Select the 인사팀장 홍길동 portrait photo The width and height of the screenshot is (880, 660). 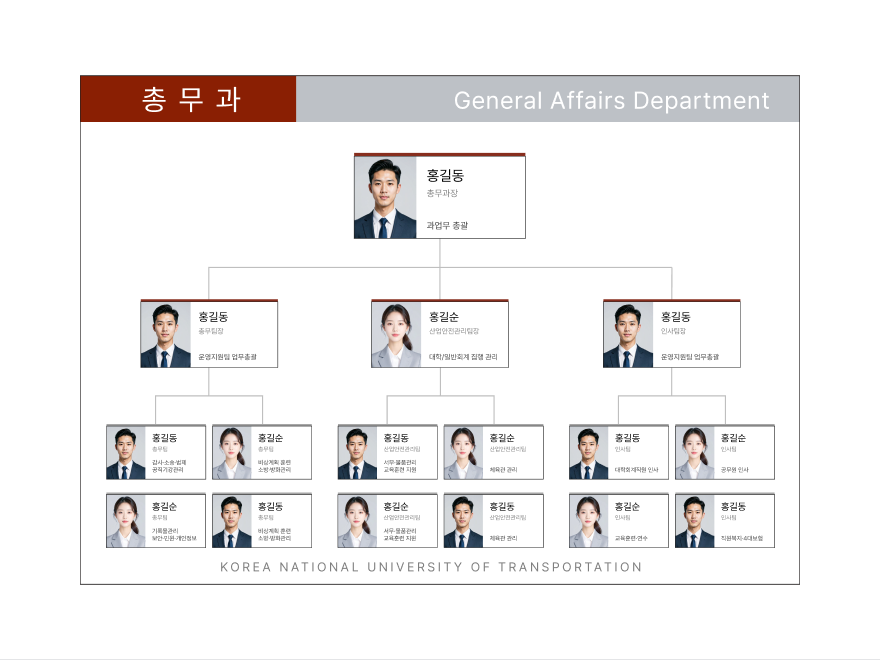[628, 335]
